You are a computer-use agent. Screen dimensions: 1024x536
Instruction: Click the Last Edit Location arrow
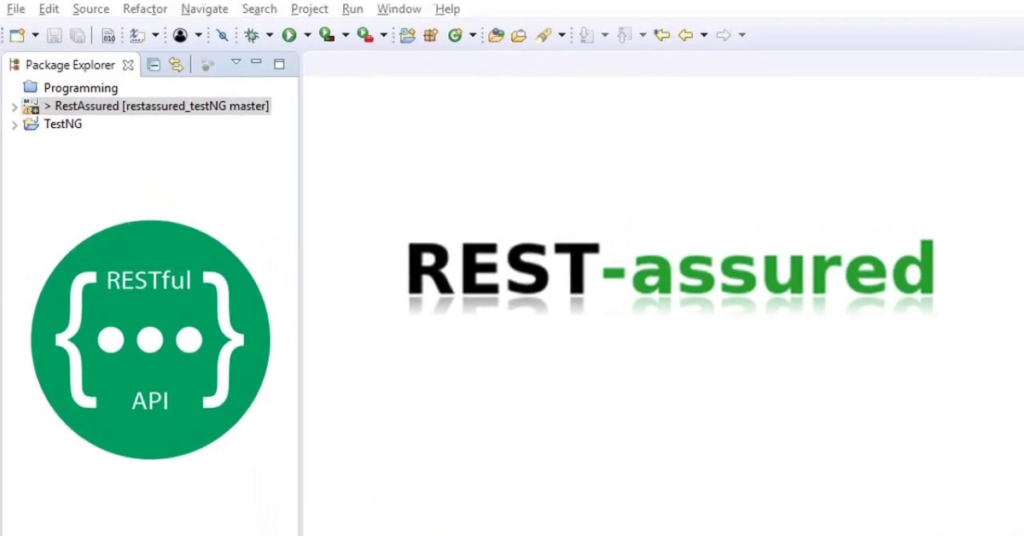662,35
